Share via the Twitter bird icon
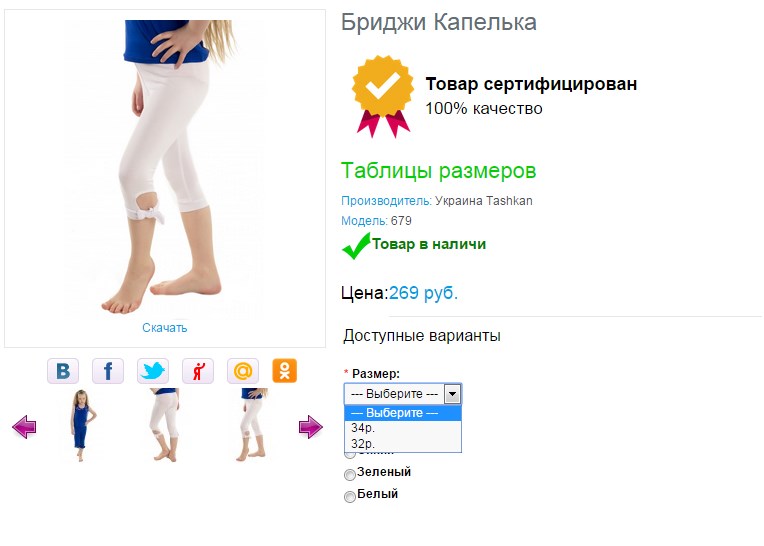Viewport: 764px width, 546px height. [x=153, y=371]
